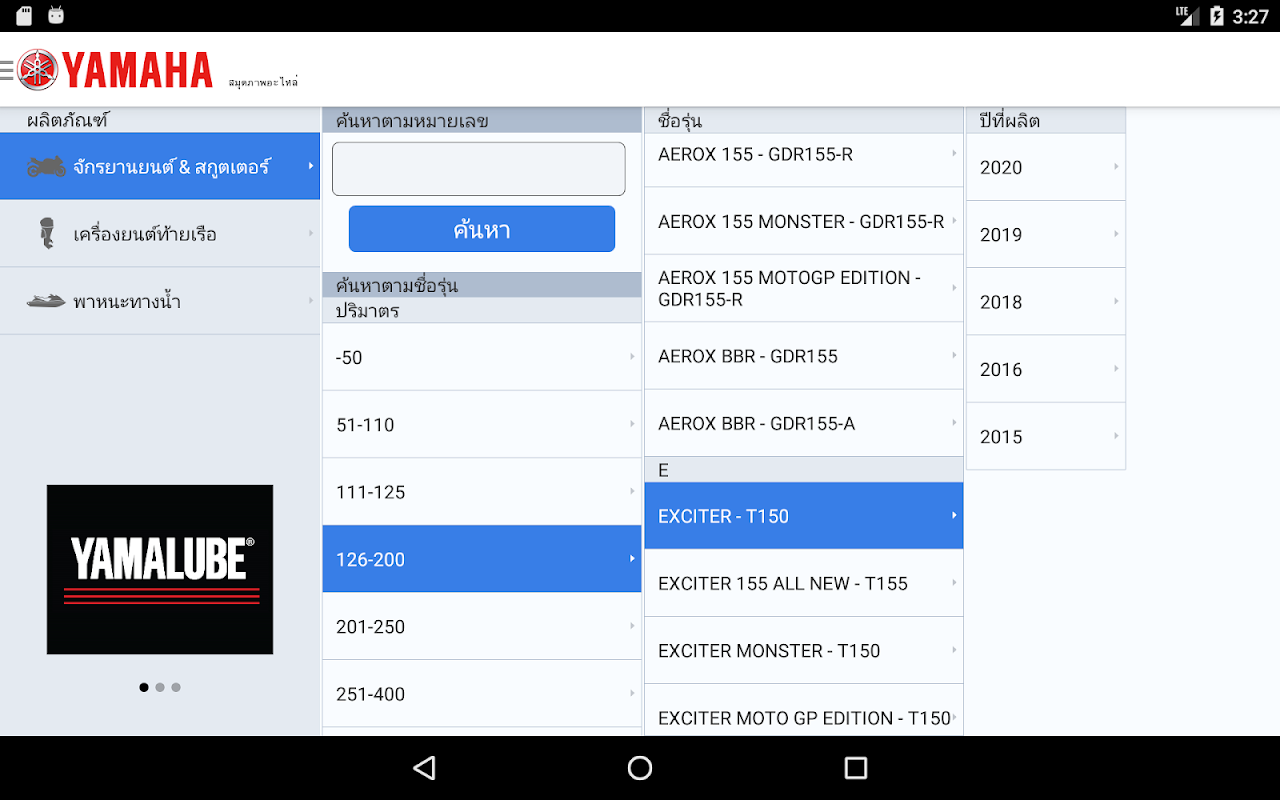Viewport: 1280px width, 800px height.
Task: Pick model EXCITER MONSTER - T150
Action: pyautogui.click(x=804, y=650)
